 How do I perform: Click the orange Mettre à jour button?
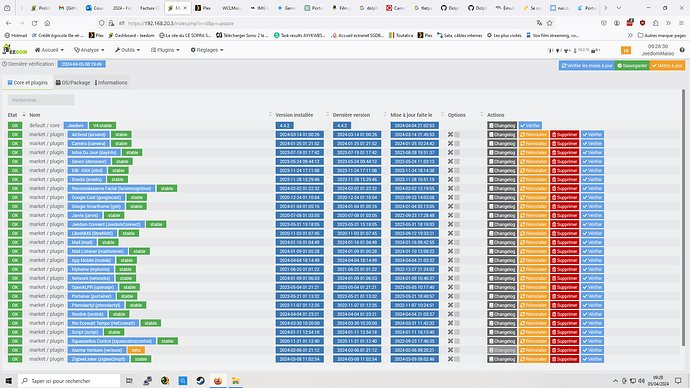(667, 66)
